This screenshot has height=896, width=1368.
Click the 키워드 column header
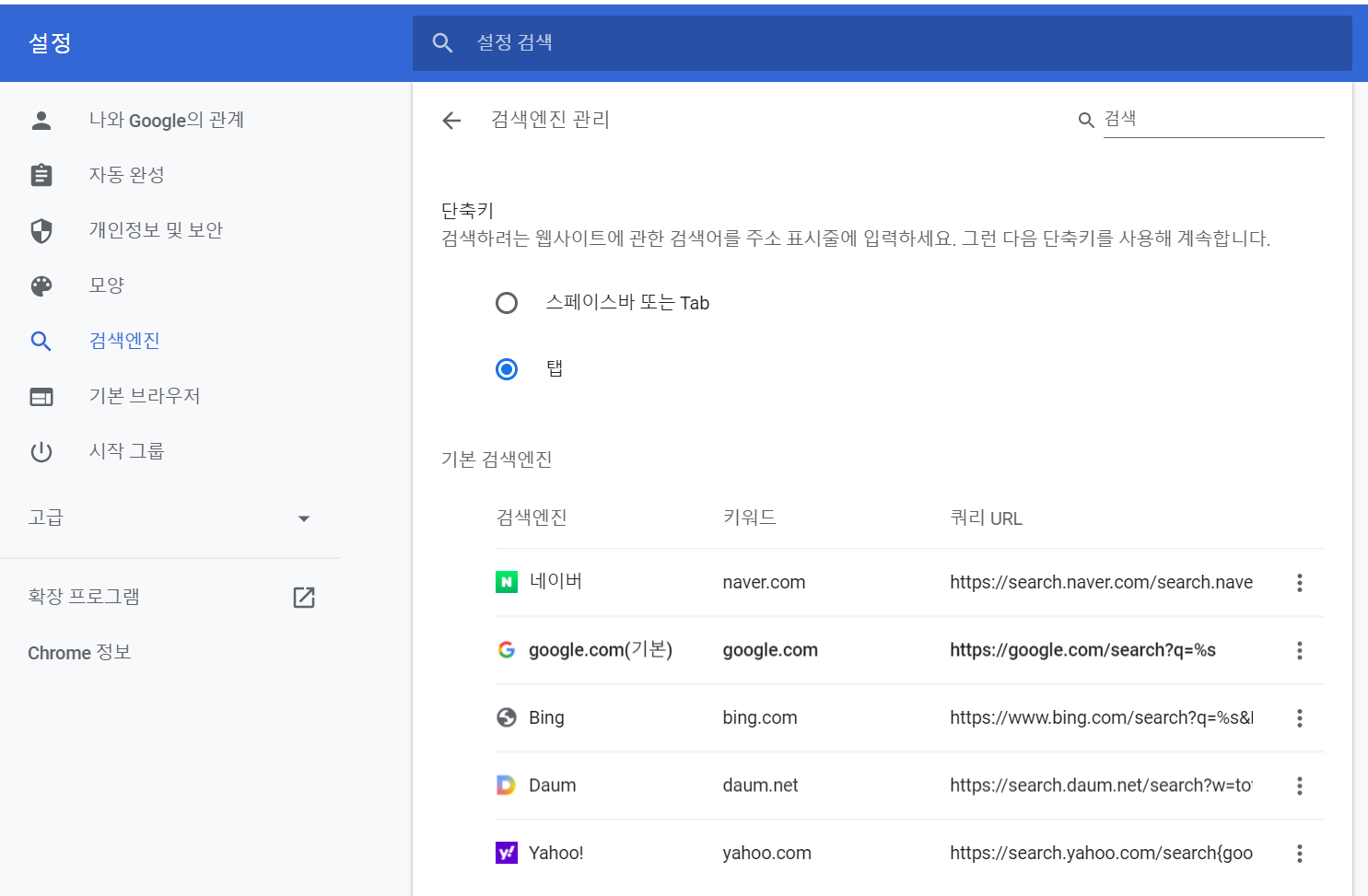tap(749, 518)
